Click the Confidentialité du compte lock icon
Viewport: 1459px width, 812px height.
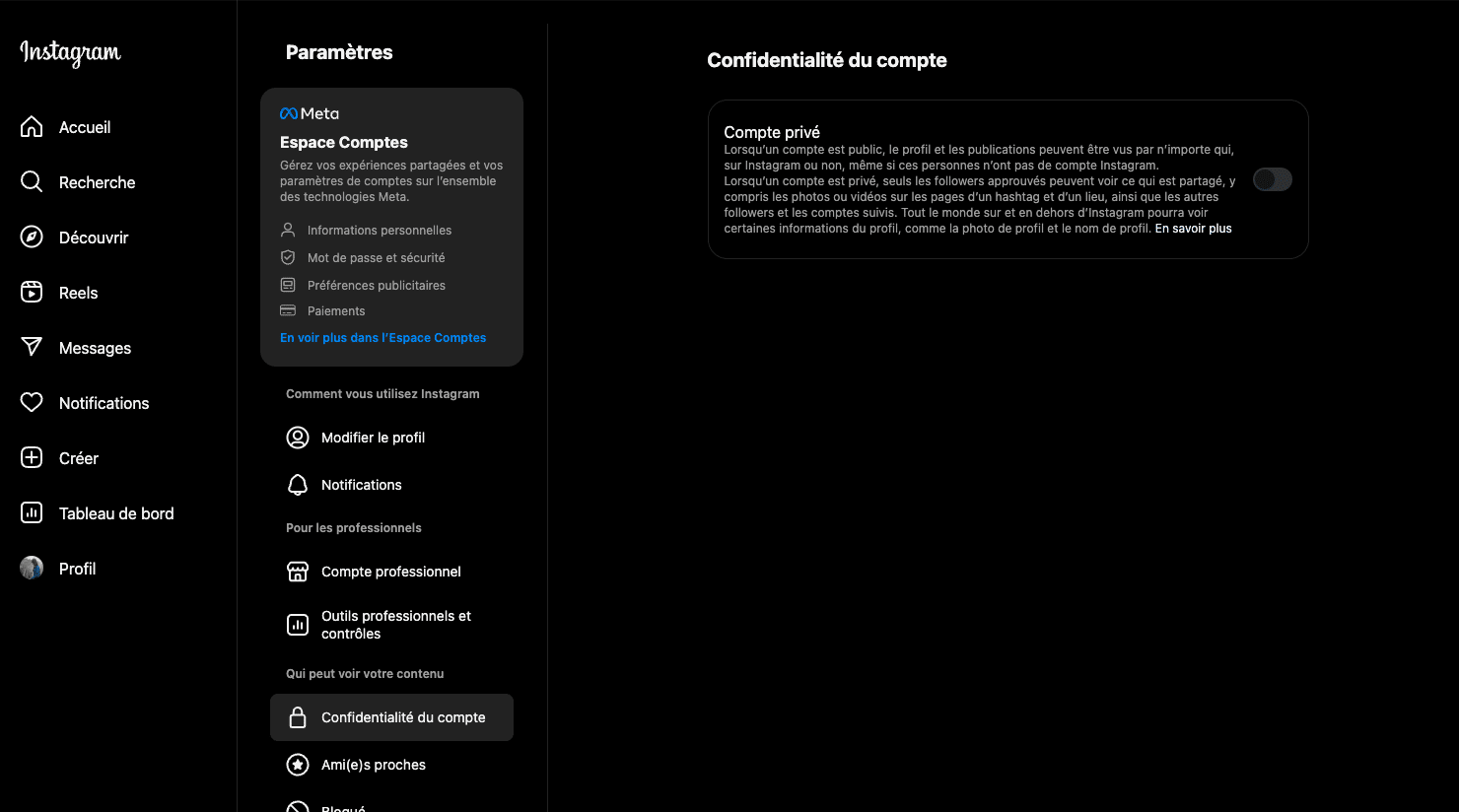(298, 717)
